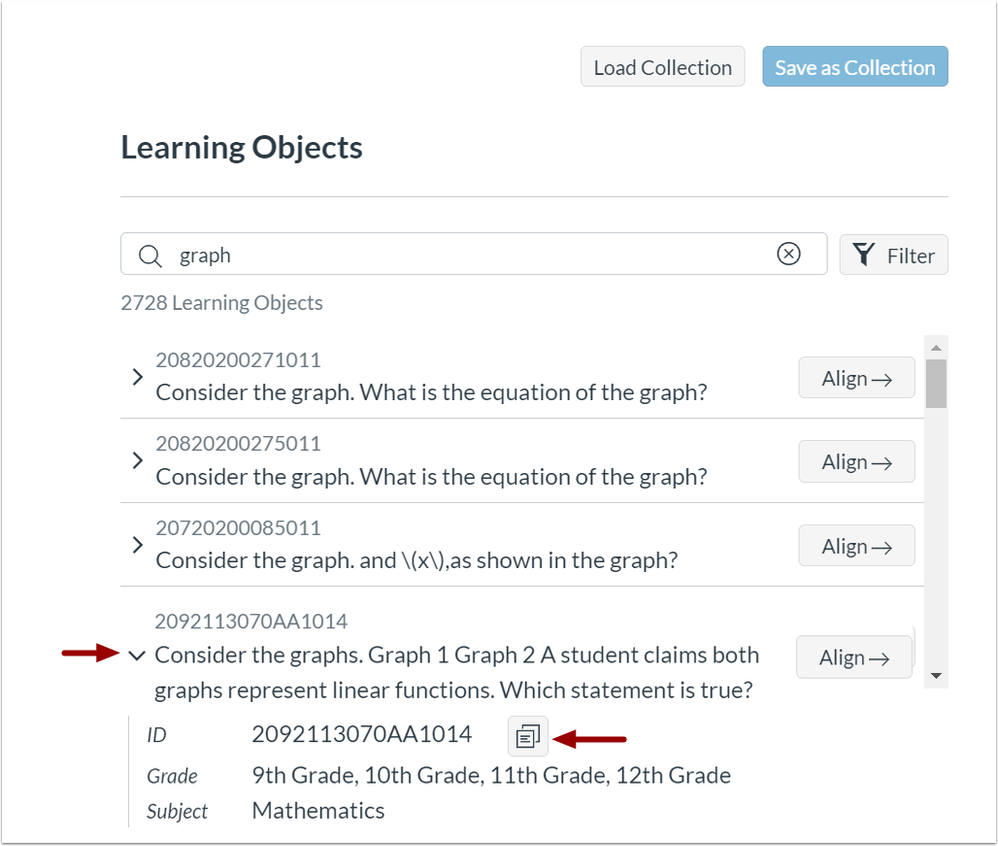Align learning object 20820200271011

coord(856,378)
